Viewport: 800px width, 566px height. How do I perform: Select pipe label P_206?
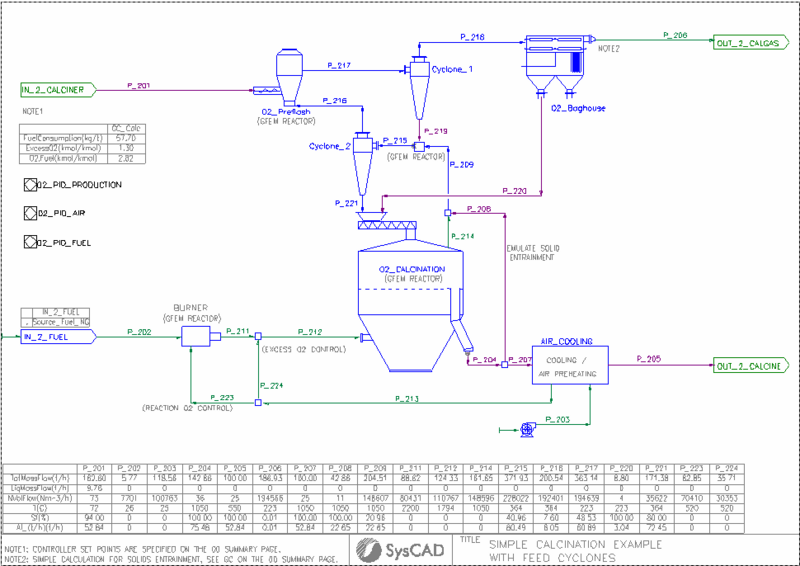pos(675,35)
